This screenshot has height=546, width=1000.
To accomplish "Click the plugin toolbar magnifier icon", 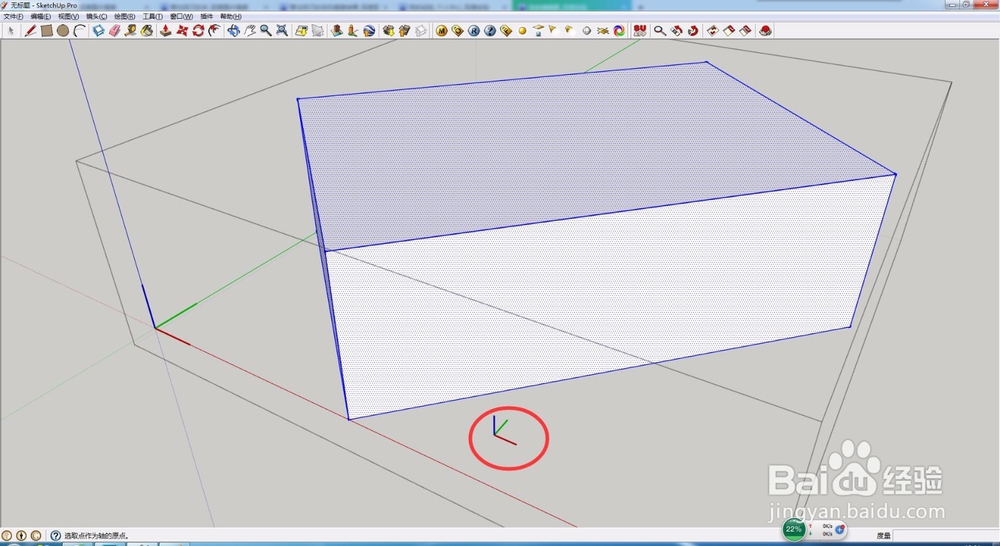I will [660, 31].
